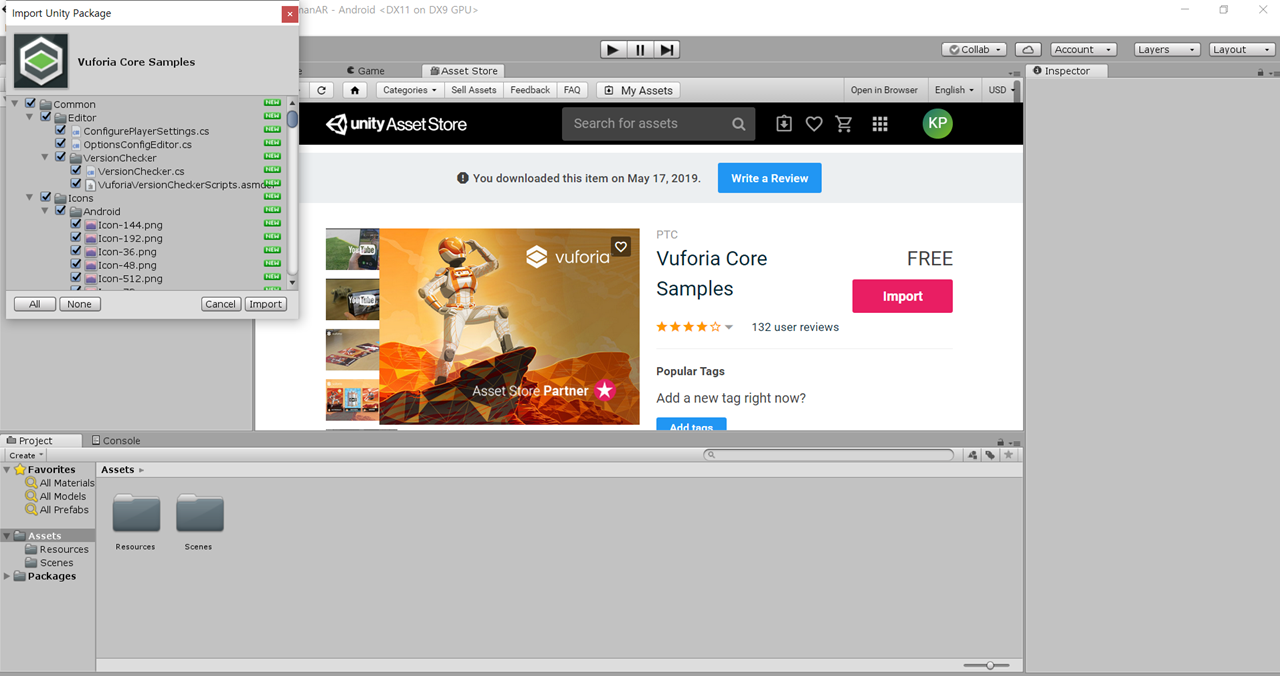This screenshot has width=1280, height=676.
Task: Collapse the VersionChecker folder arrow
Action: click(45, 157)
